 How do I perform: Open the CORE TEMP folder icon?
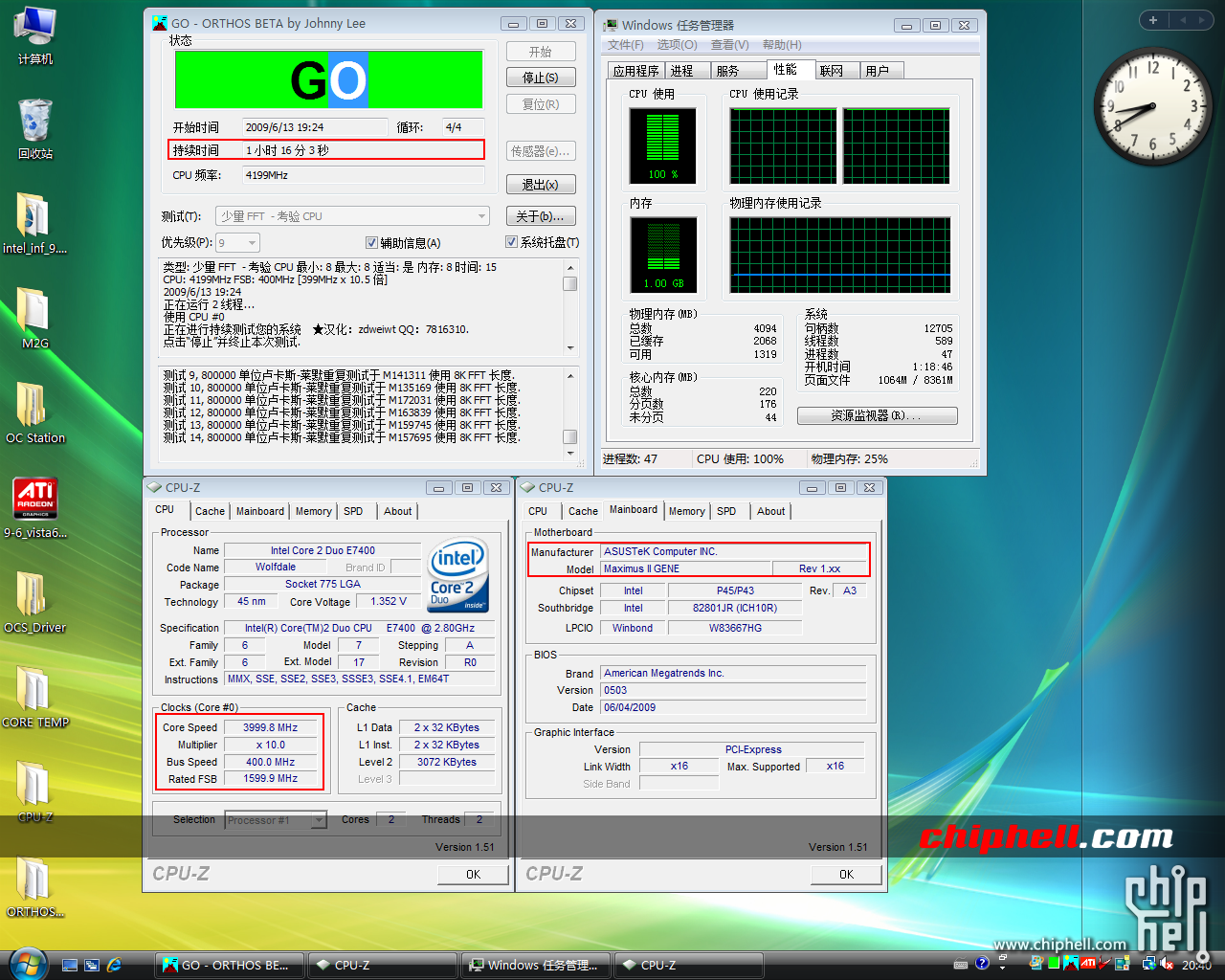click(x=34, y=697)
